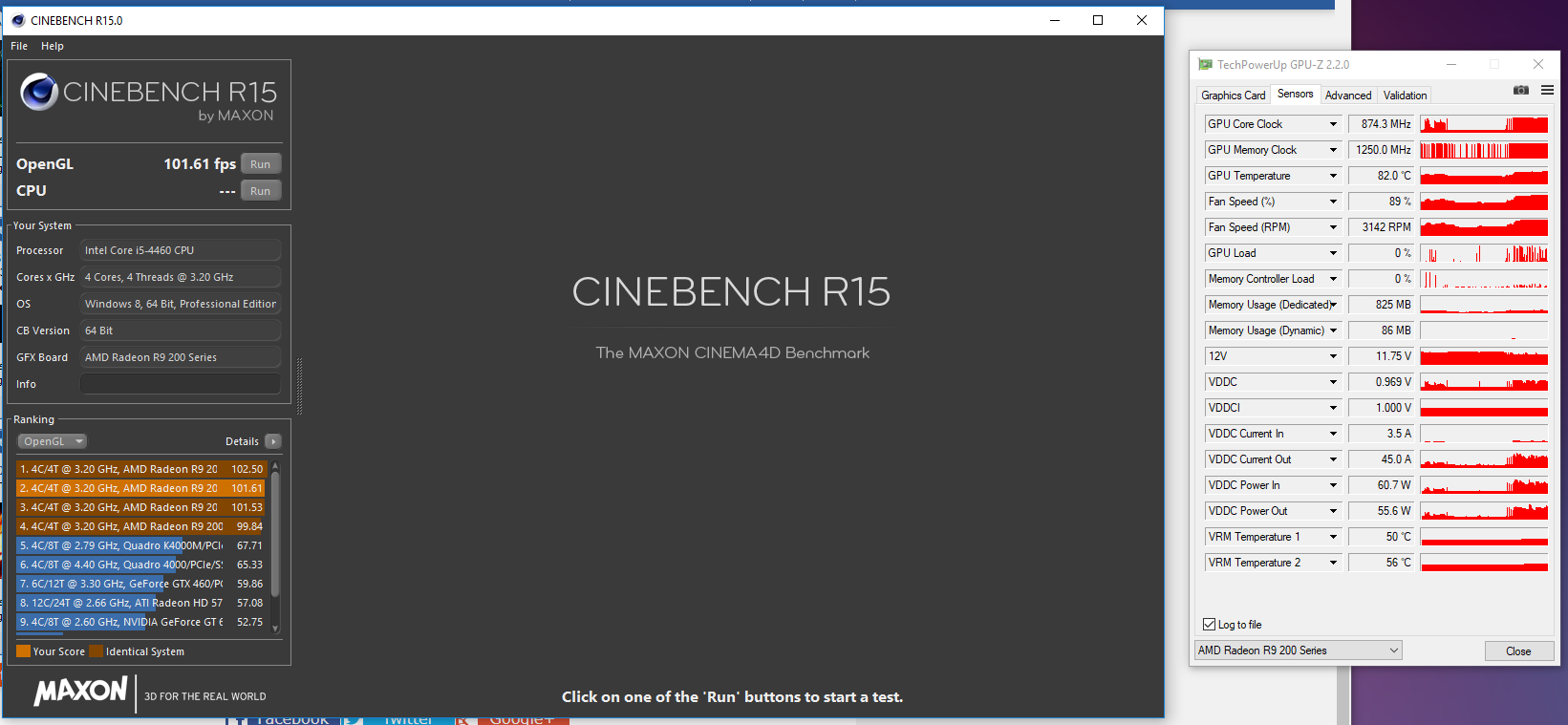
Task: Open the GPU Load sensor dropdown
Action: (1333, 253)
